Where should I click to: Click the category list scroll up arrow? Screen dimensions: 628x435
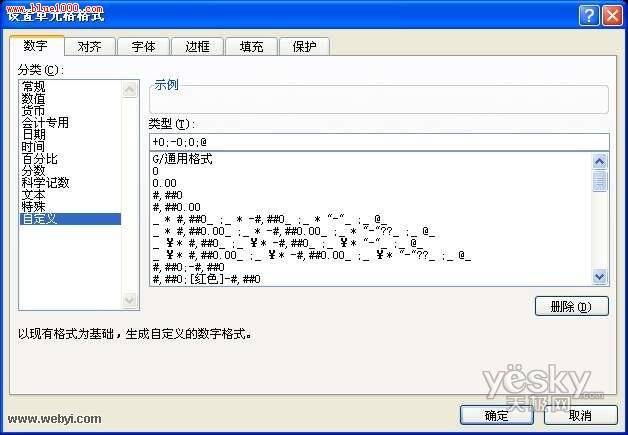pyautogui.click(x=129, y=89)
